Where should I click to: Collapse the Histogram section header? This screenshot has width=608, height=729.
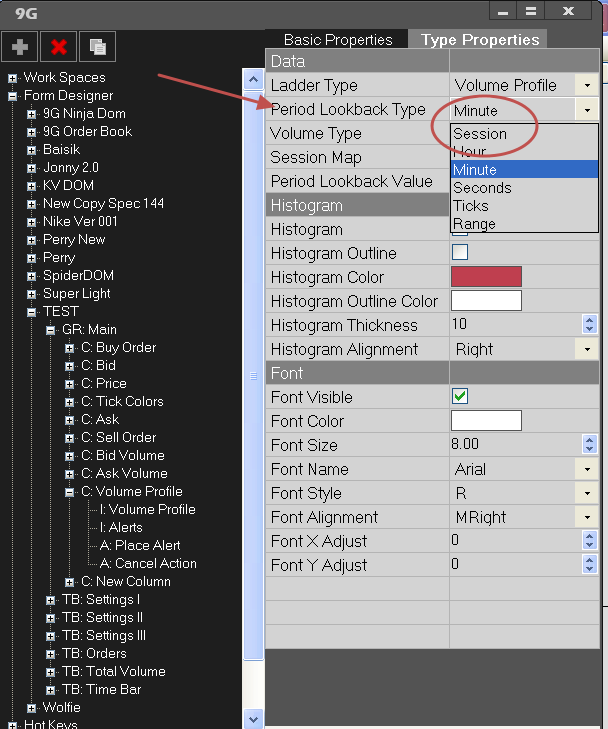[x=357, y=205]
